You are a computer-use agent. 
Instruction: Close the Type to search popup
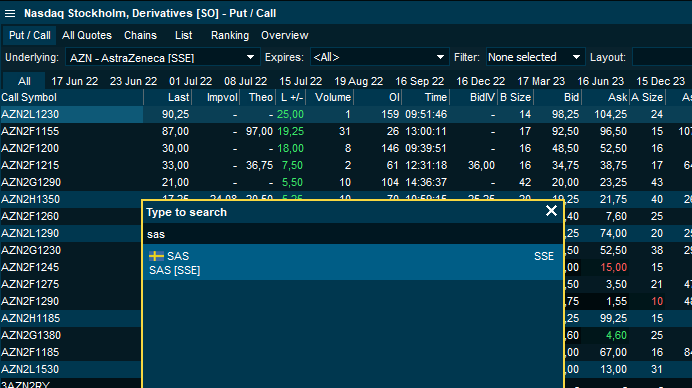551,211
